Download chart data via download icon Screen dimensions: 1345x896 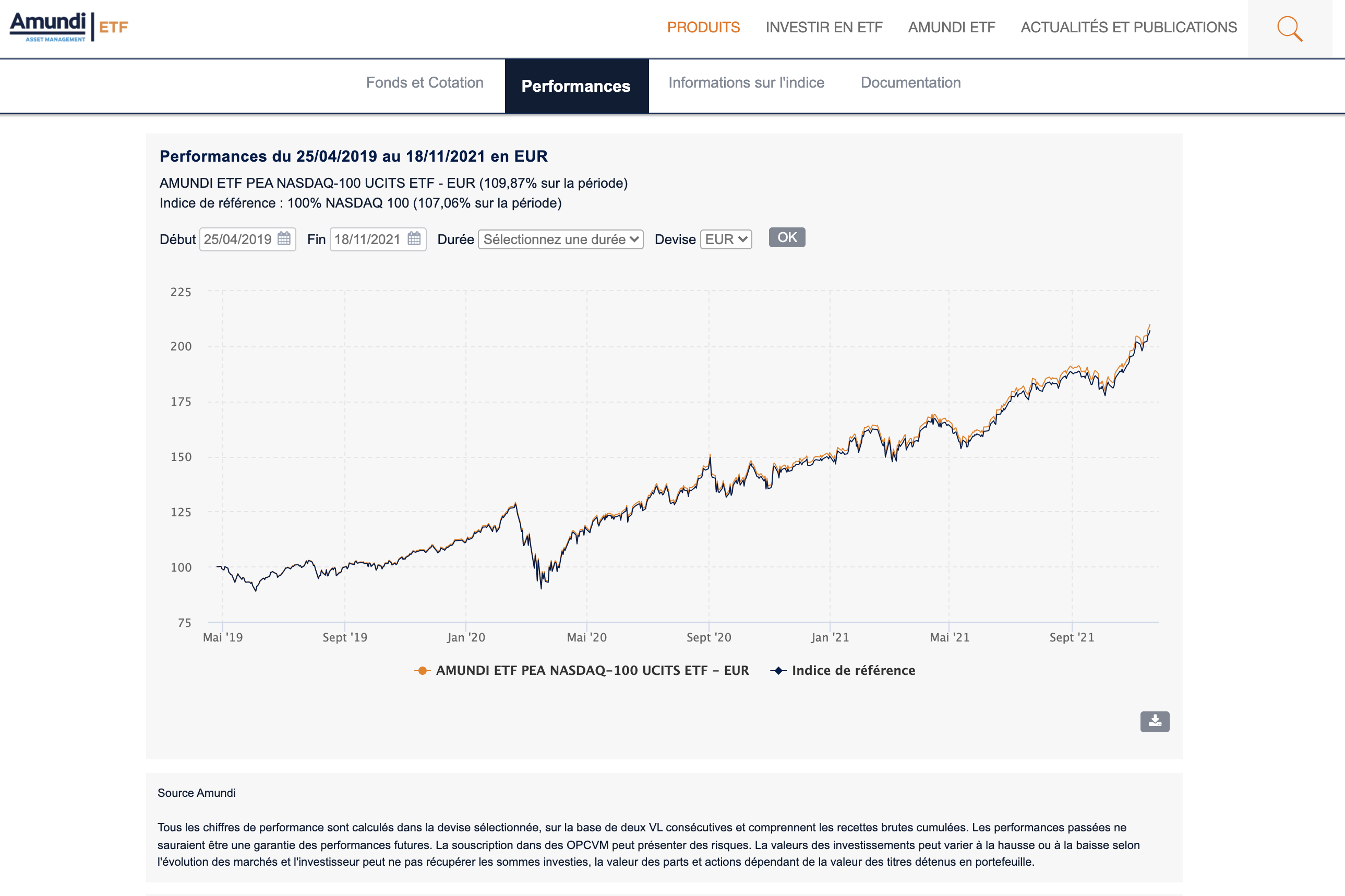1154,721
